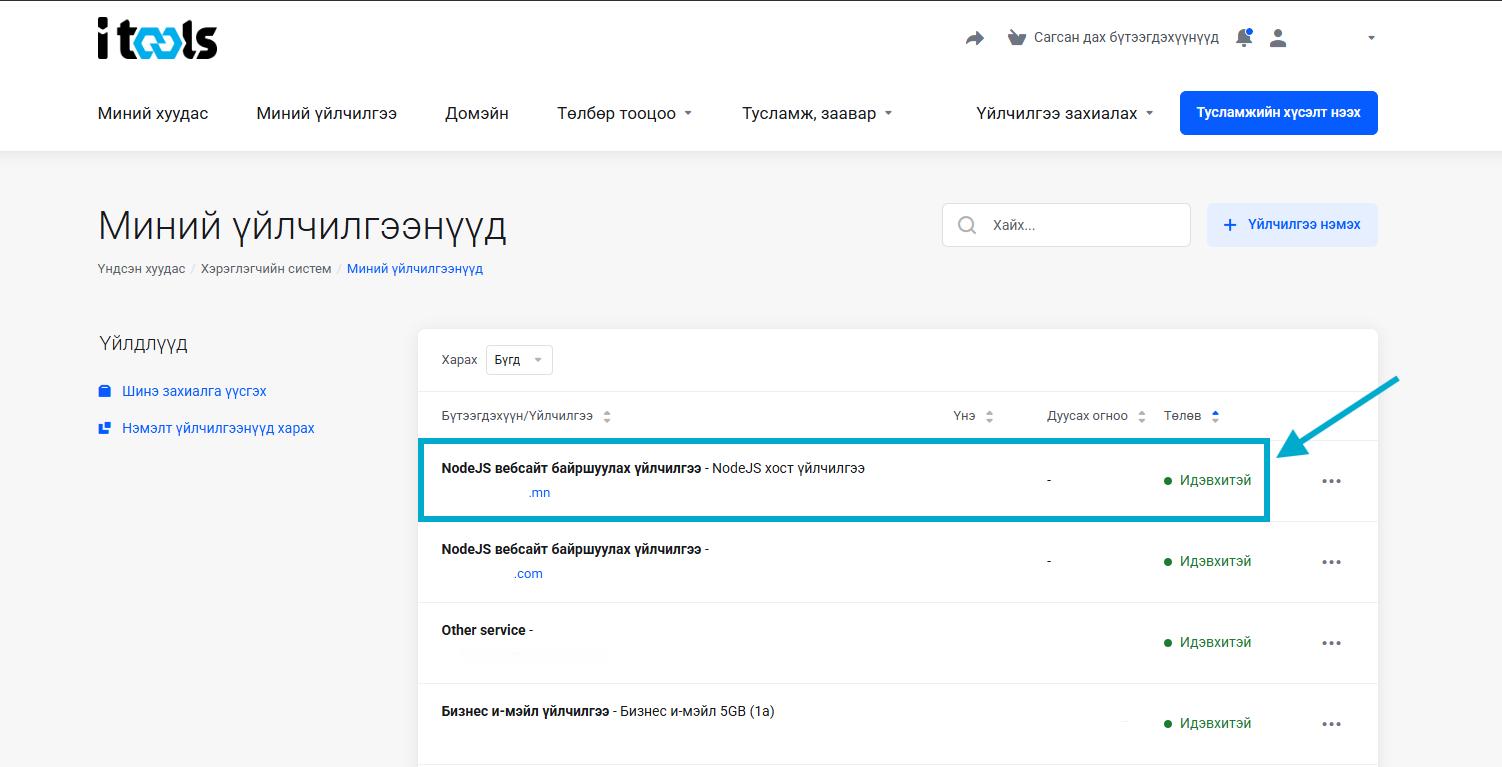Viewport: 1502px width, 767px height.
Task: Click Үндсэн хуудас breadcrumb
Action: 141,269
